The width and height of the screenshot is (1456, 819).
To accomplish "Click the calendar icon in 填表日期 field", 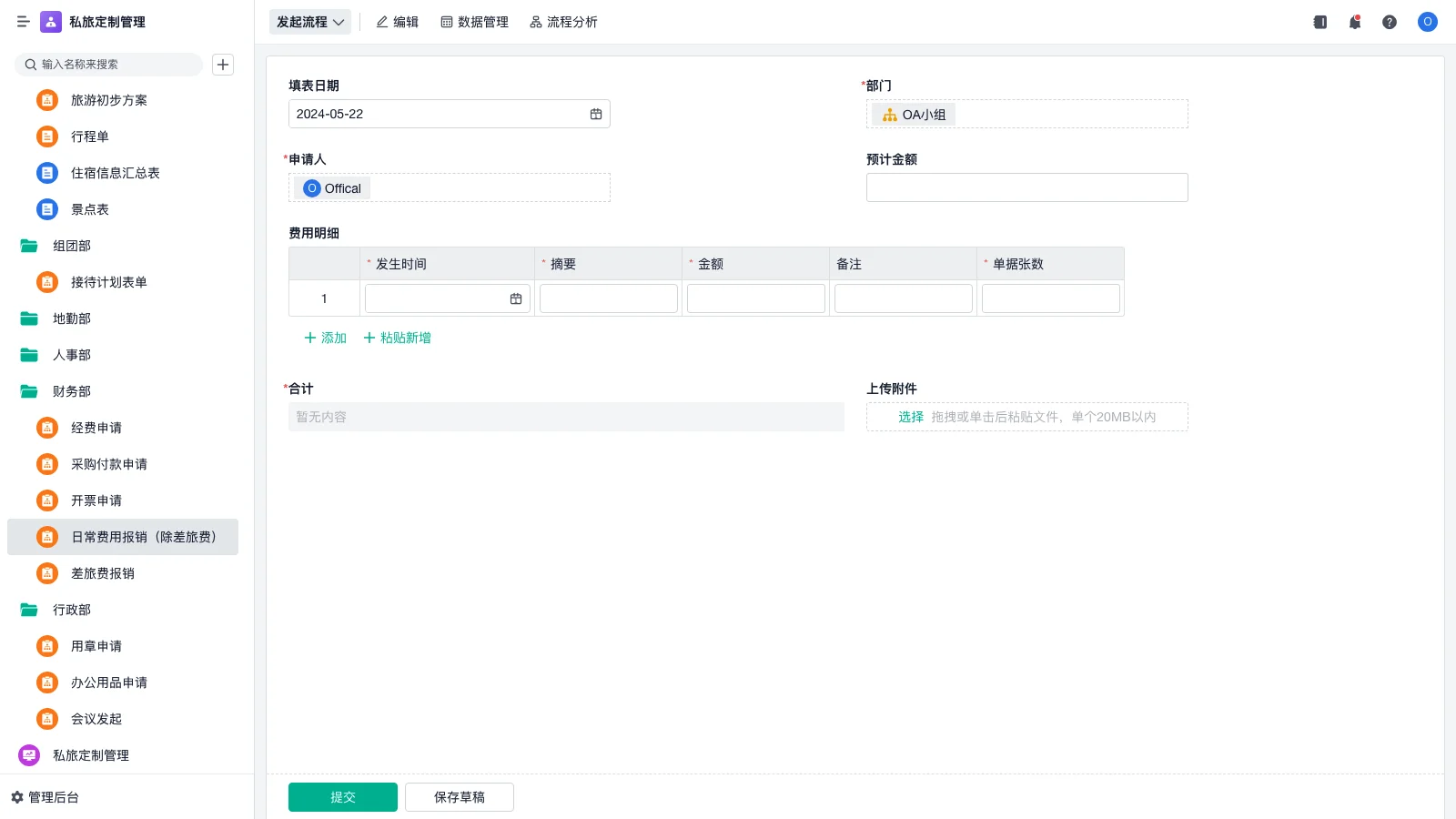I will point(596,114).
